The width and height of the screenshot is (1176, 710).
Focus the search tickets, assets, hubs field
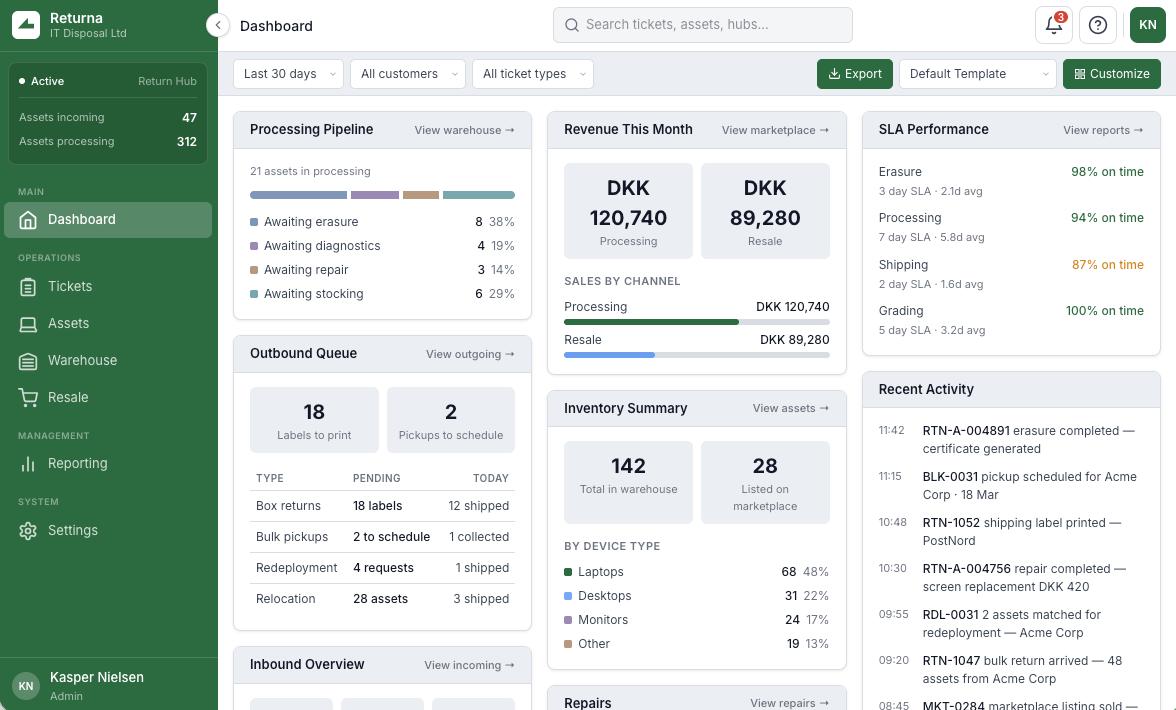click(x=703, y=25)
